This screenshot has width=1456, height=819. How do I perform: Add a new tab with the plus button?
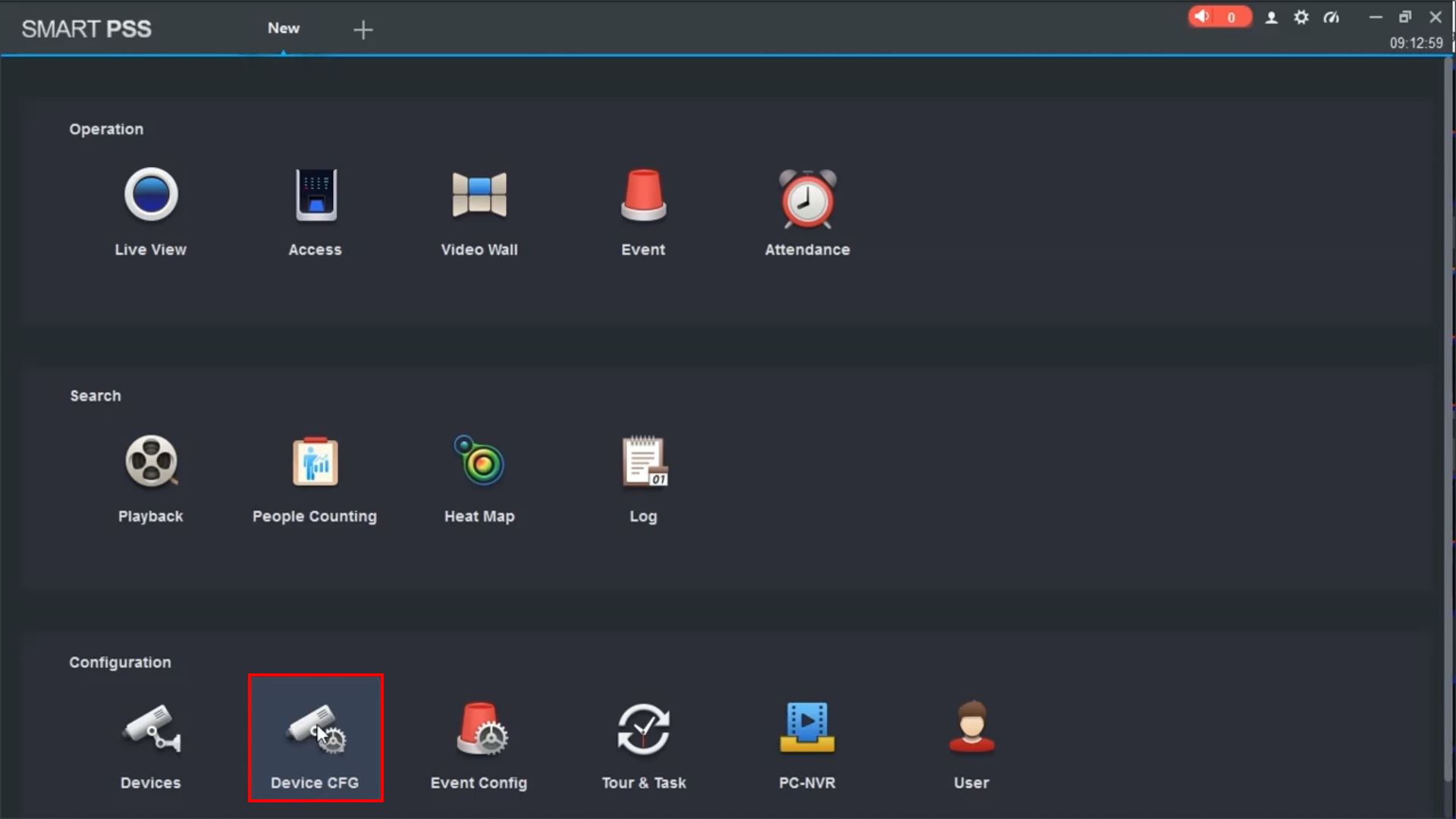[x=363, y=30]
